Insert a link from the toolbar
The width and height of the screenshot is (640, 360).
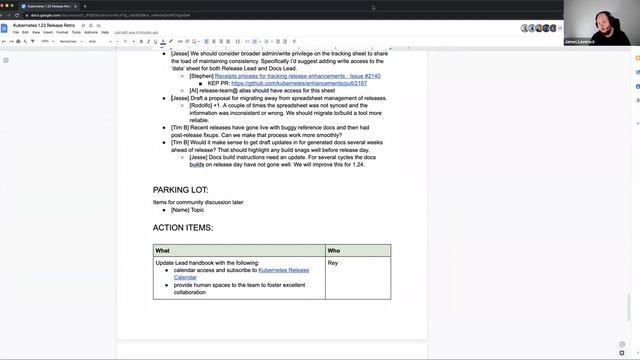180,42
